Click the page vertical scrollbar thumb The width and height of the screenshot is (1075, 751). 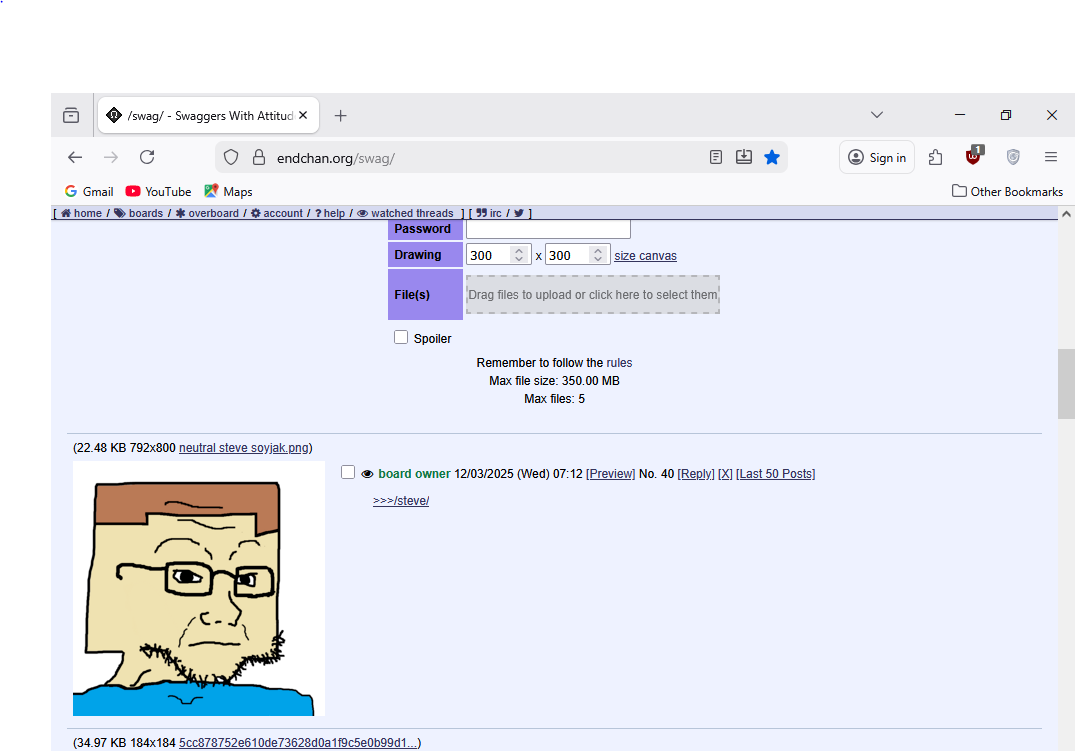(1066, 383)
